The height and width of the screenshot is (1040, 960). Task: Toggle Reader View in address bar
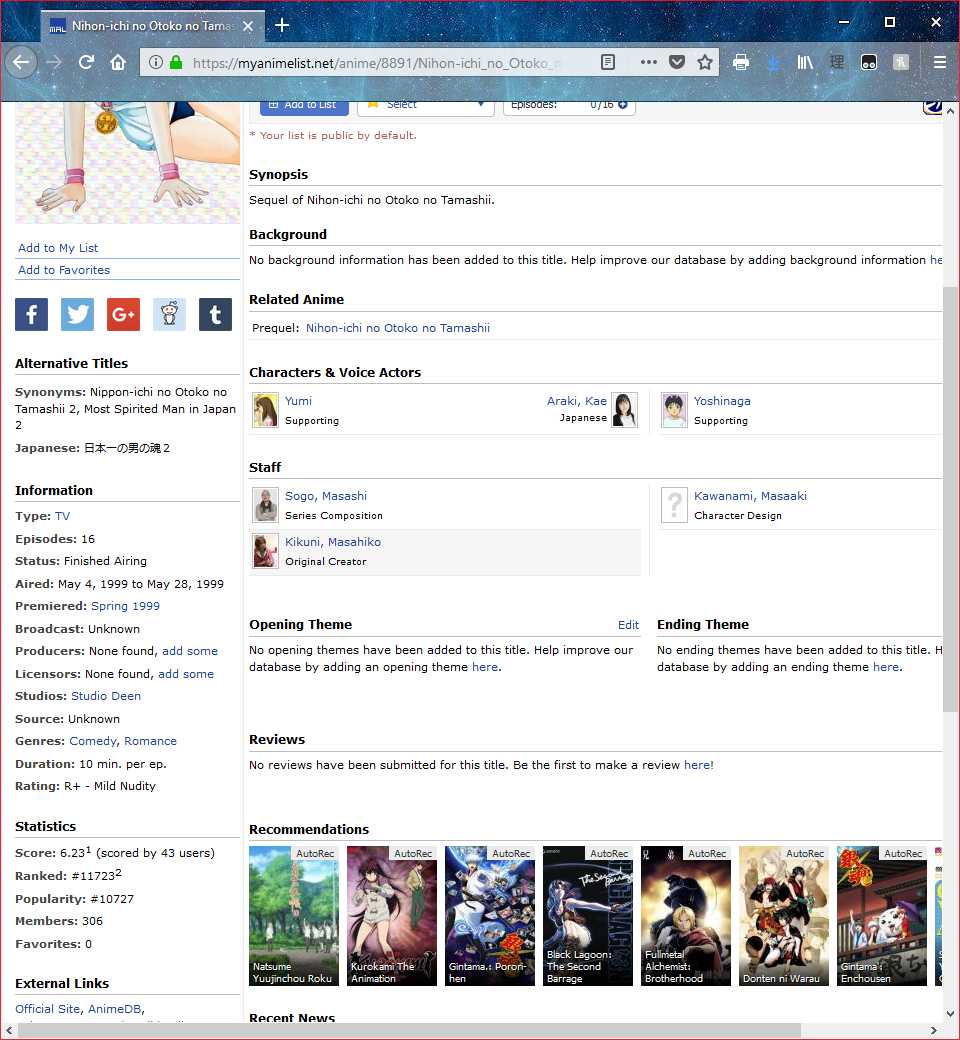coord(608,62)
